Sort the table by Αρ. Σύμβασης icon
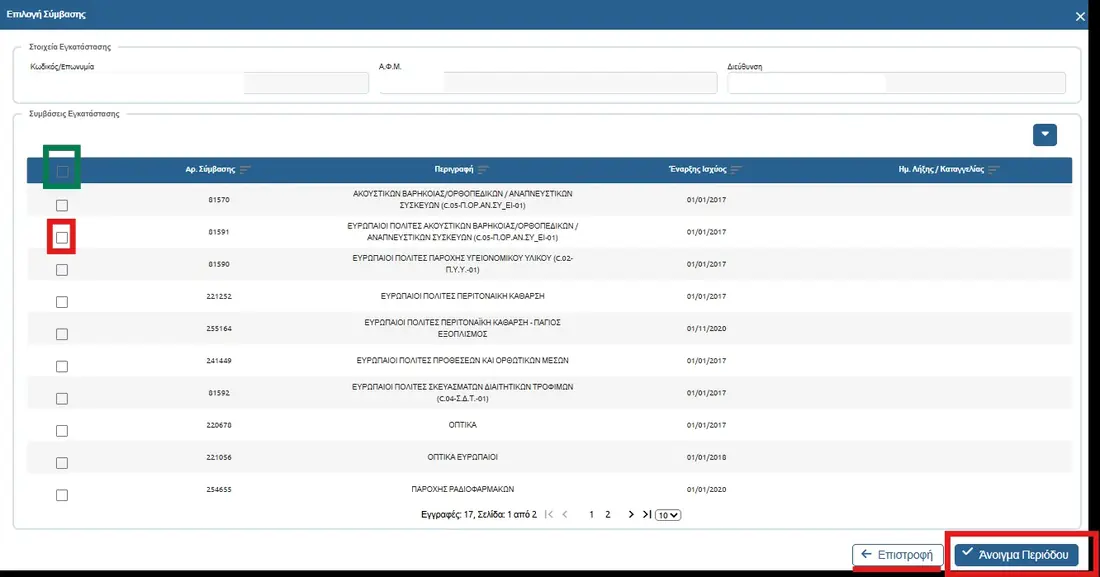1100x577 pixels. (x=245, y=170)
